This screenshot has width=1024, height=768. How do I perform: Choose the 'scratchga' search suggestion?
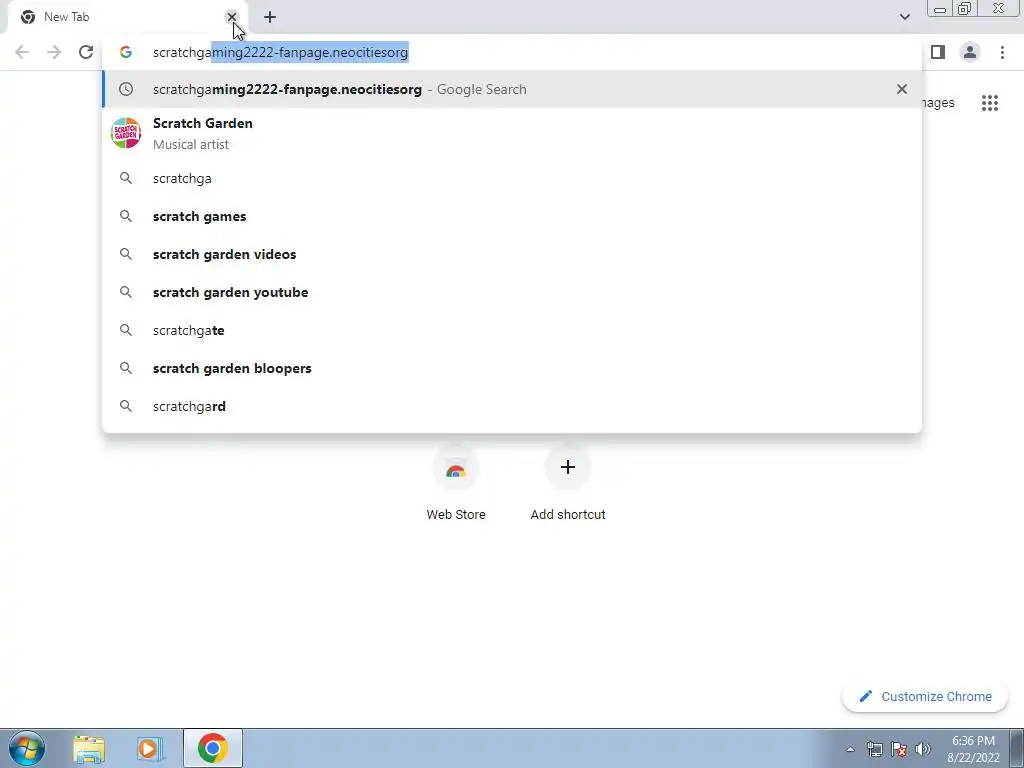[x=512, y=178]
